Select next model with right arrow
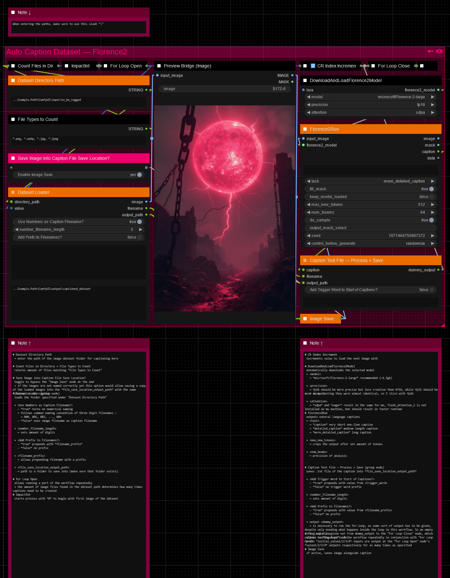450x578 pixels. pyautogui.click(x=432, y=97)
